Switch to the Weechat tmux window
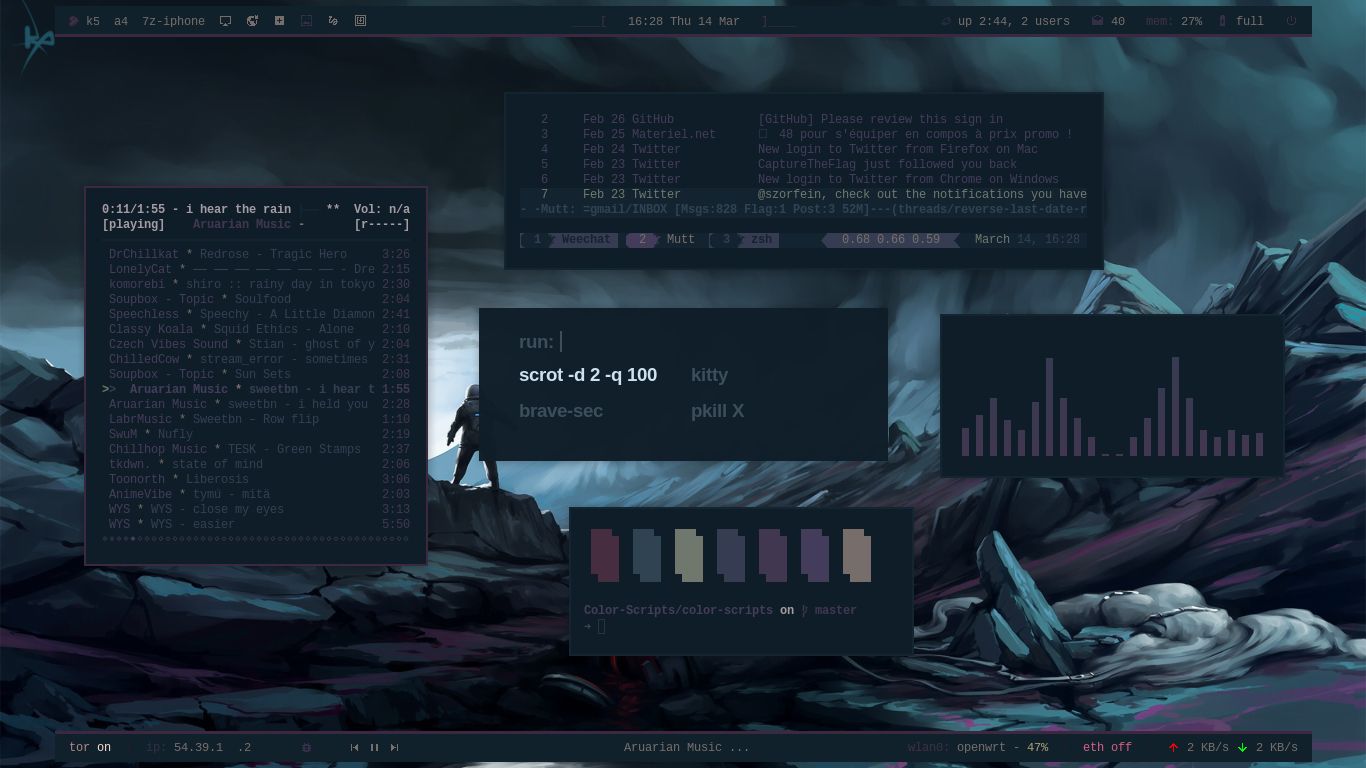The image size is (1366, 768). click(585, 239)
